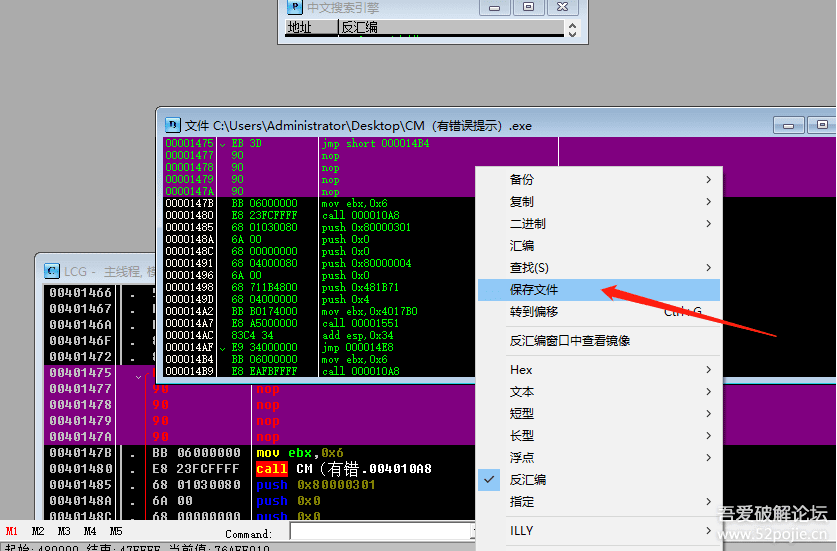Click the Command input field
Viewport: 837px width, 551px height.
380,532
